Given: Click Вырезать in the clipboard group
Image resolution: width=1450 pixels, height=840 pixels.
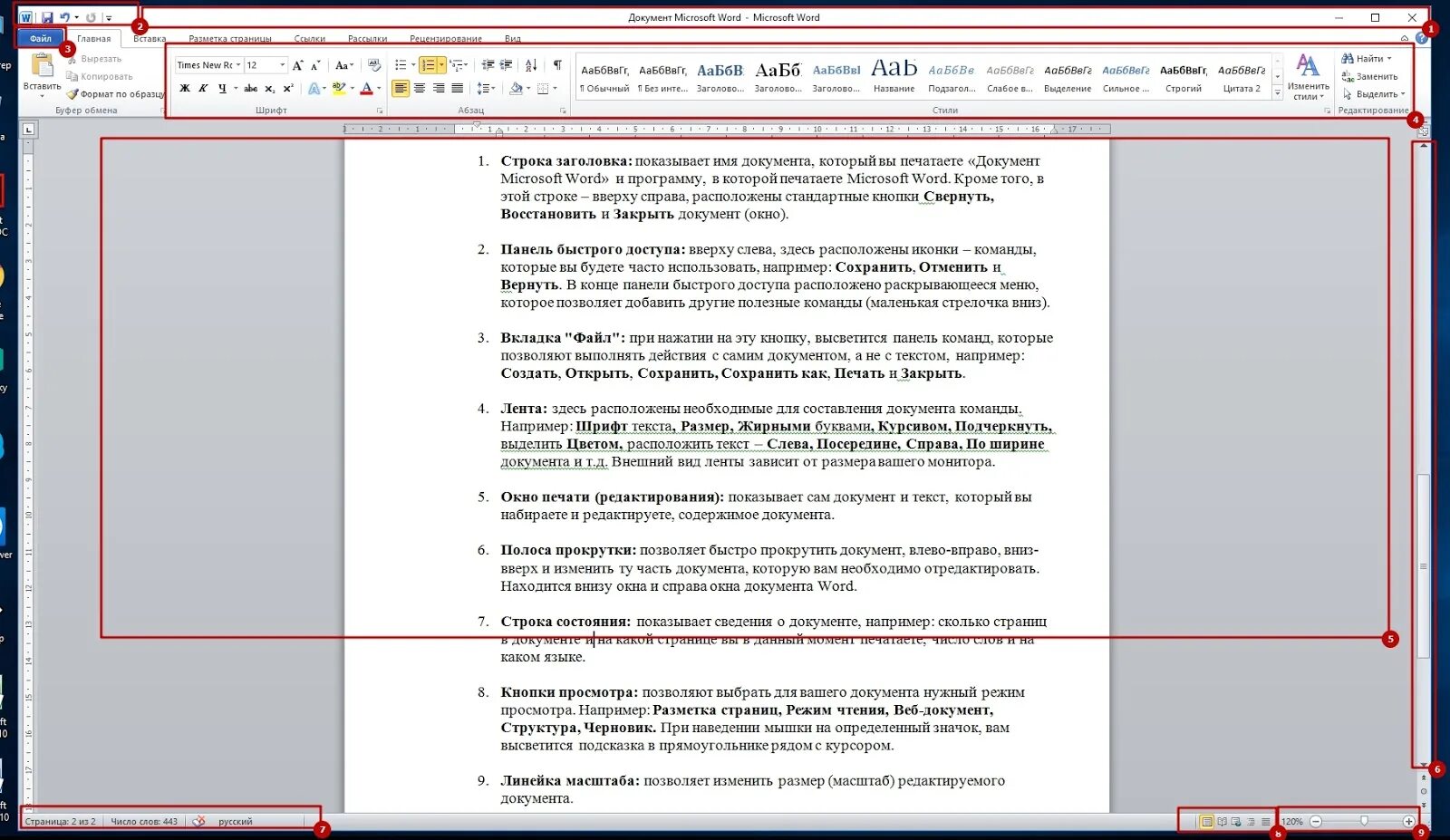Looking at the screenshot, I should (94, 59).
